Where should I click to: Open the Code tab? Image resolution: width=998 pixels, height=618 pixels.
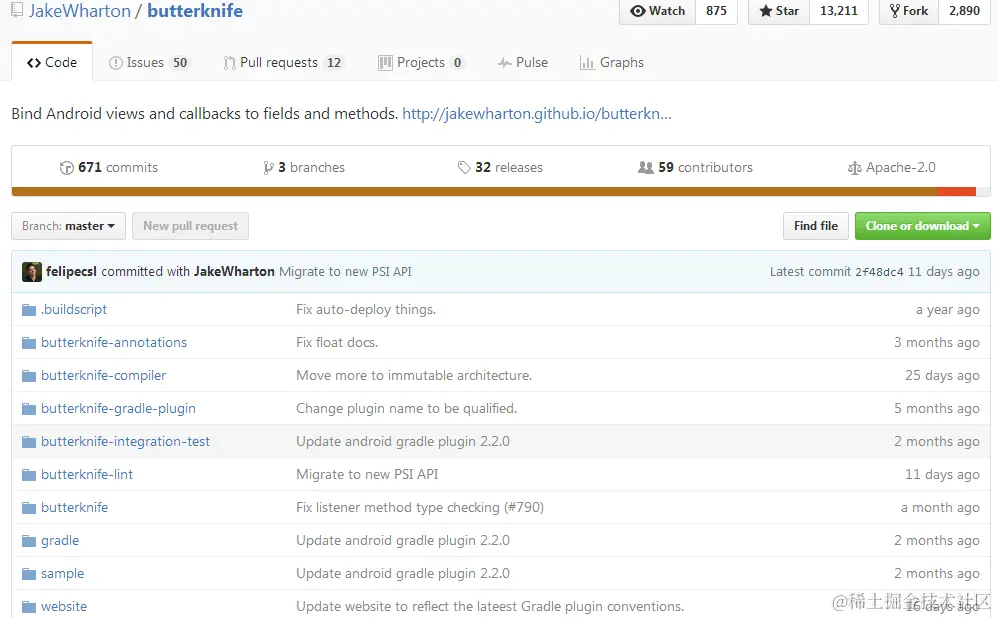52,62
